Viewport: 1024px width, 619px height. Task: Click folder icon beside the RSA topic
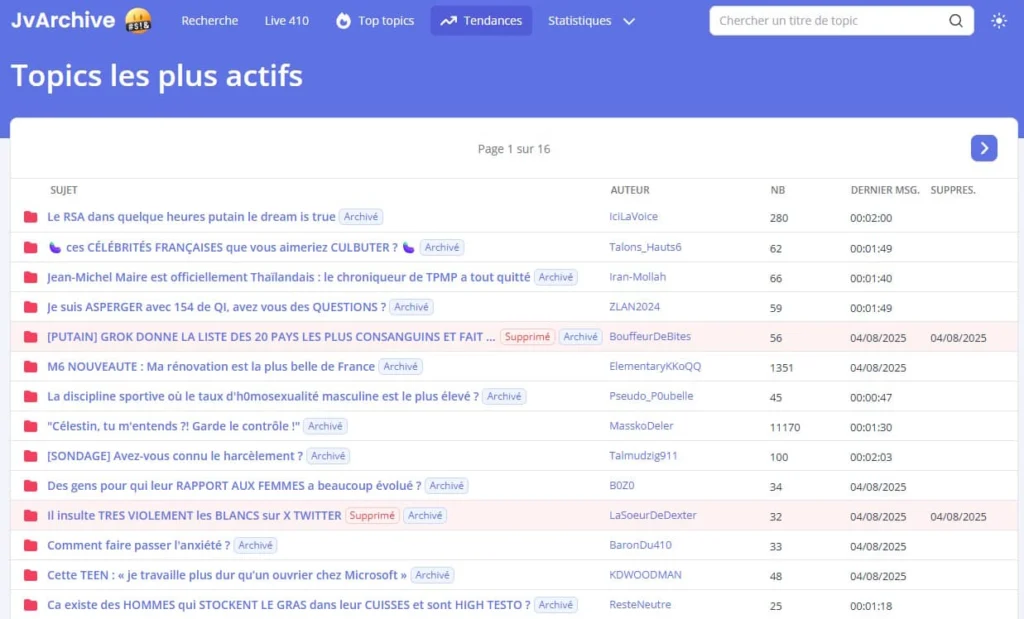coord(30,217)
